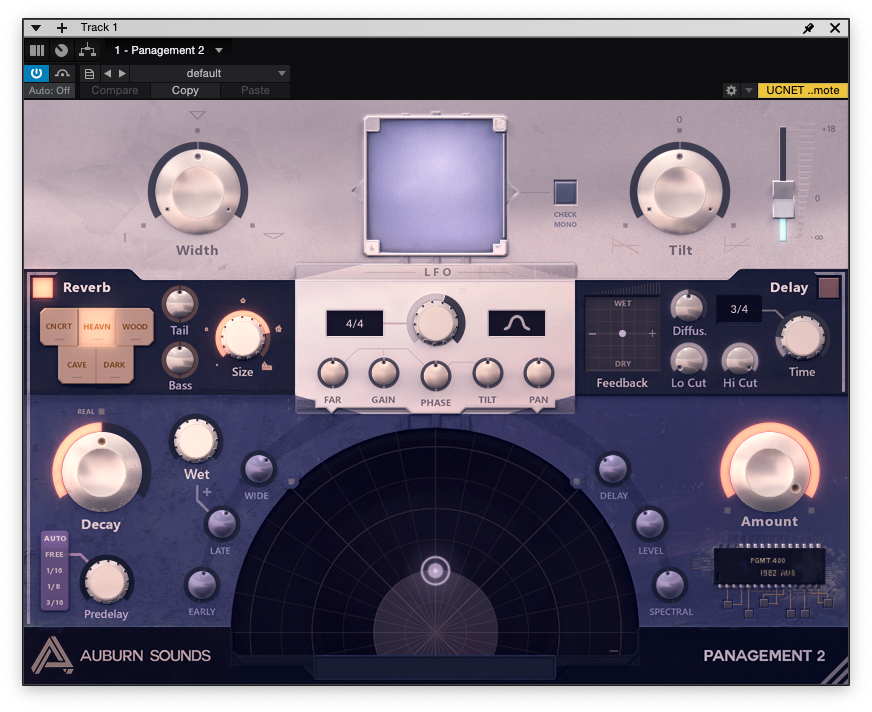The width and height of the screenshot is (872, 712).
Task: Choose 3/16 predelay sync mode
Action: (x=54, y=602)
